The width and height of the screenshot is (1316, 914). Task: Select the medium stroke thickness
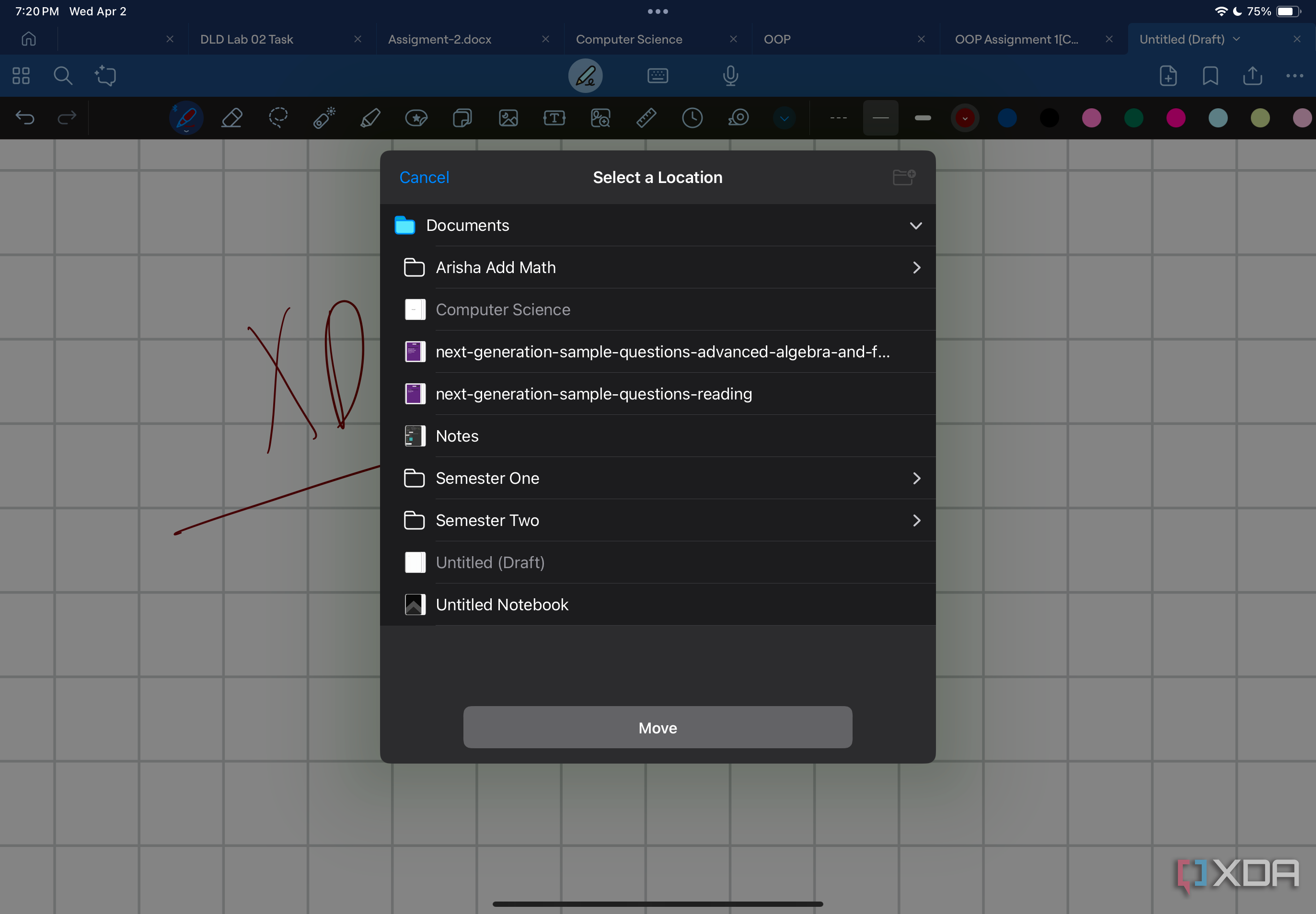coord(880,118)
